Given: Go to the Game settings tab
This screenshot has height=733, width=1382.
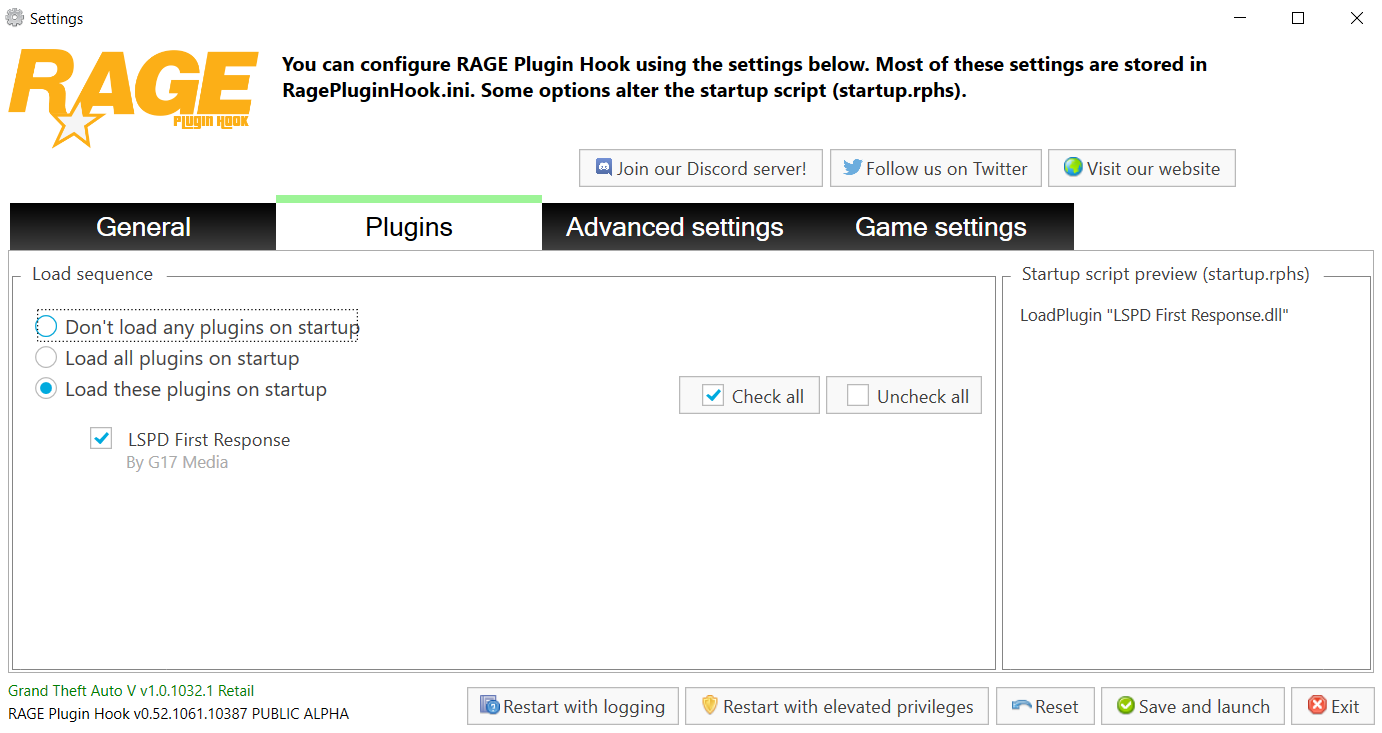Looking at the screenshot, I should pyautogui.click(x=940, y=227).
